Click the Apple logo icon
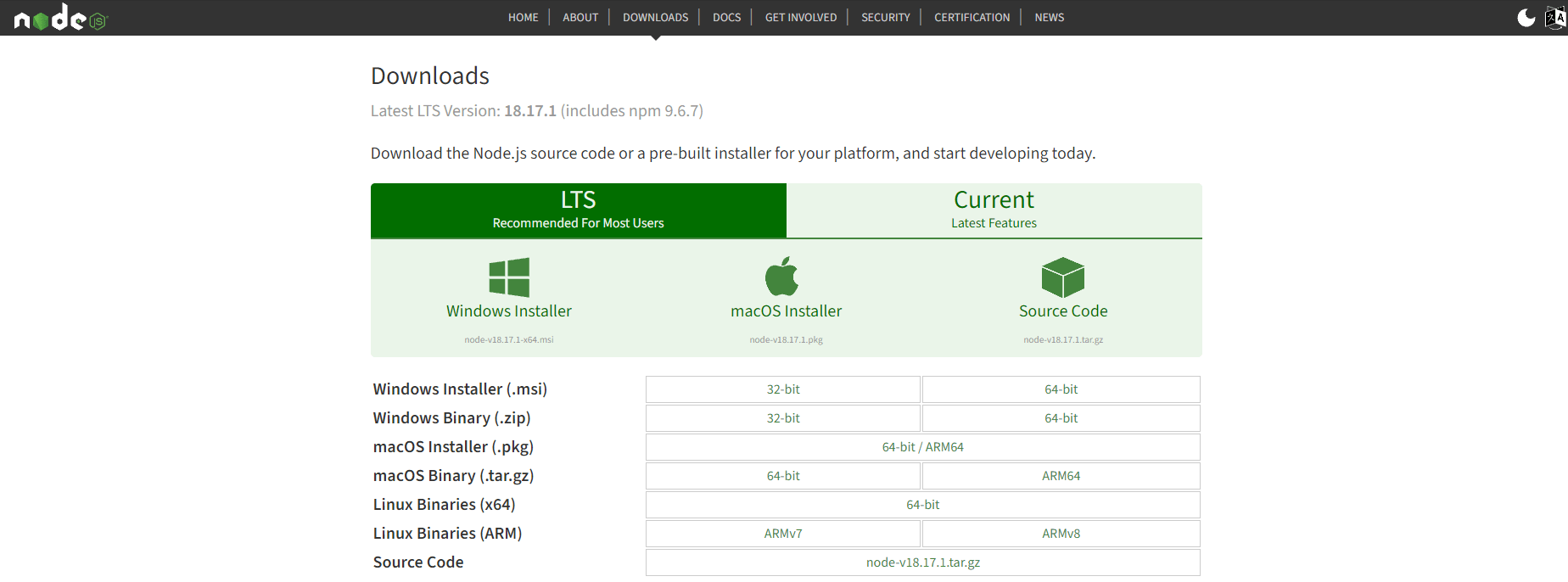 [x=782, y=277]
